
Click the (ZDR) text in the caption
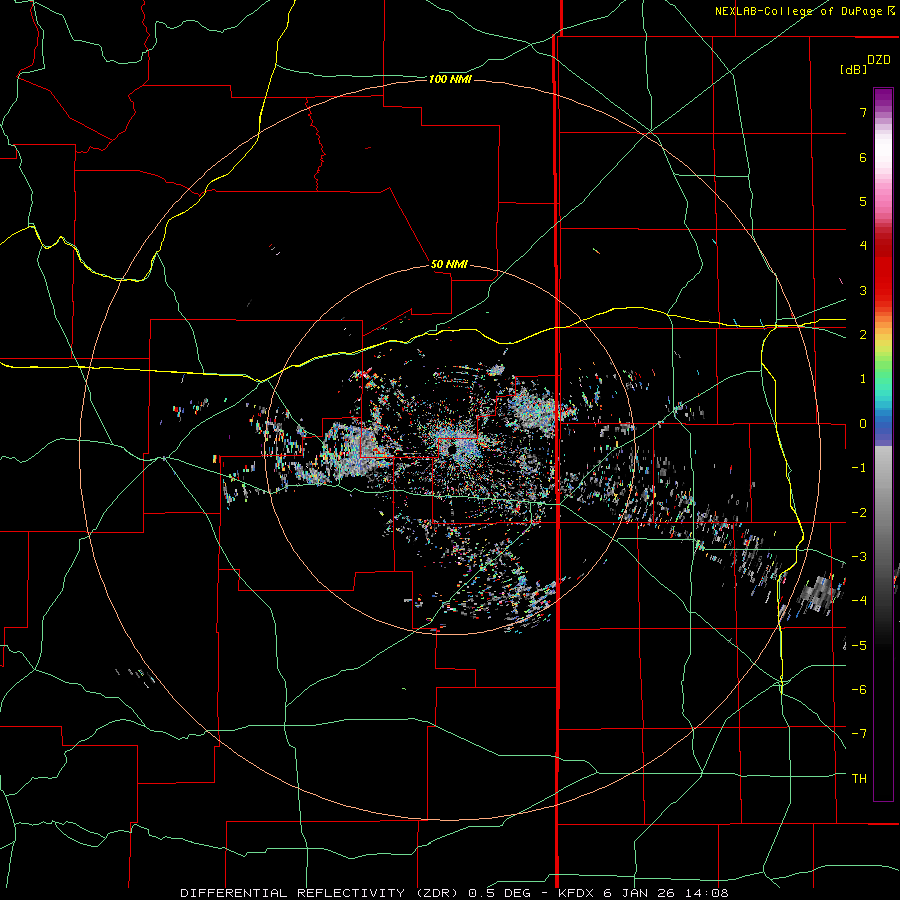pos(436,893)
